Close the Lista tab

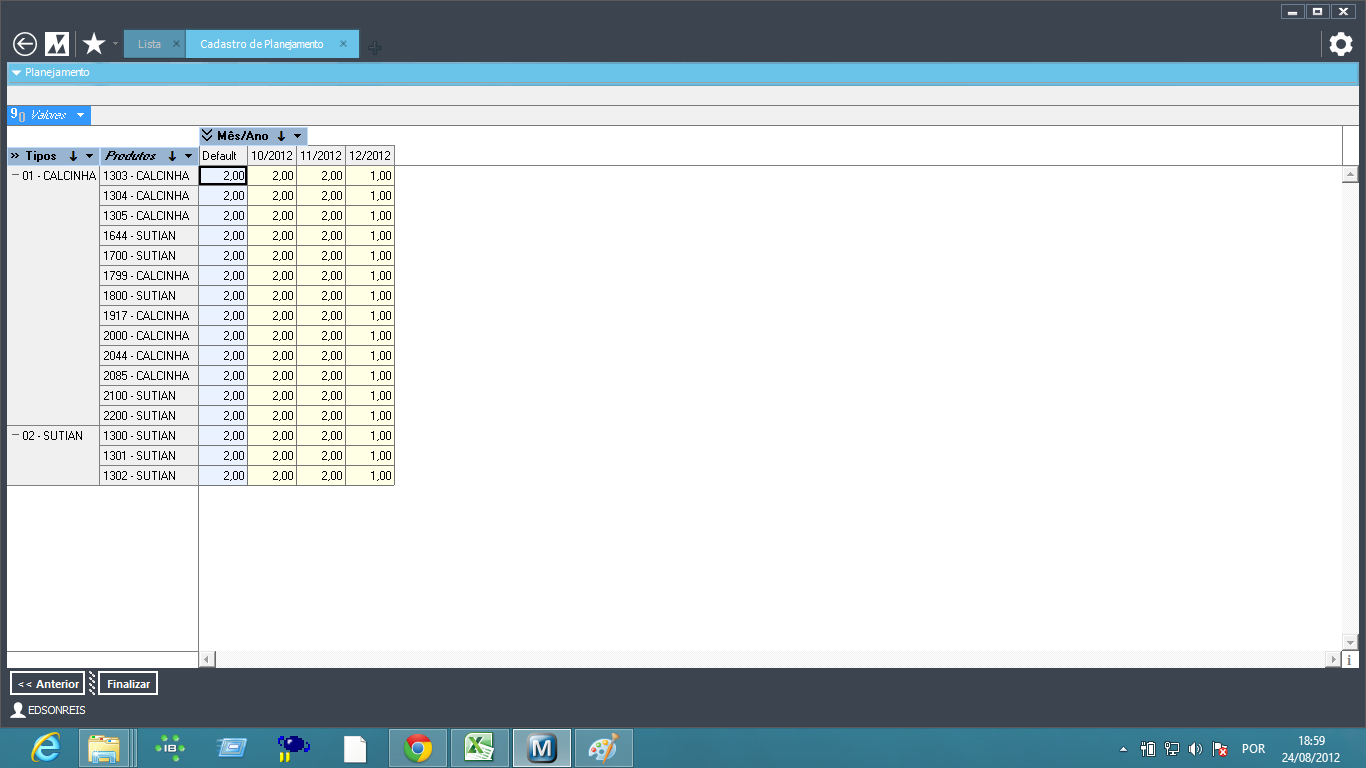tap(176, 44)
